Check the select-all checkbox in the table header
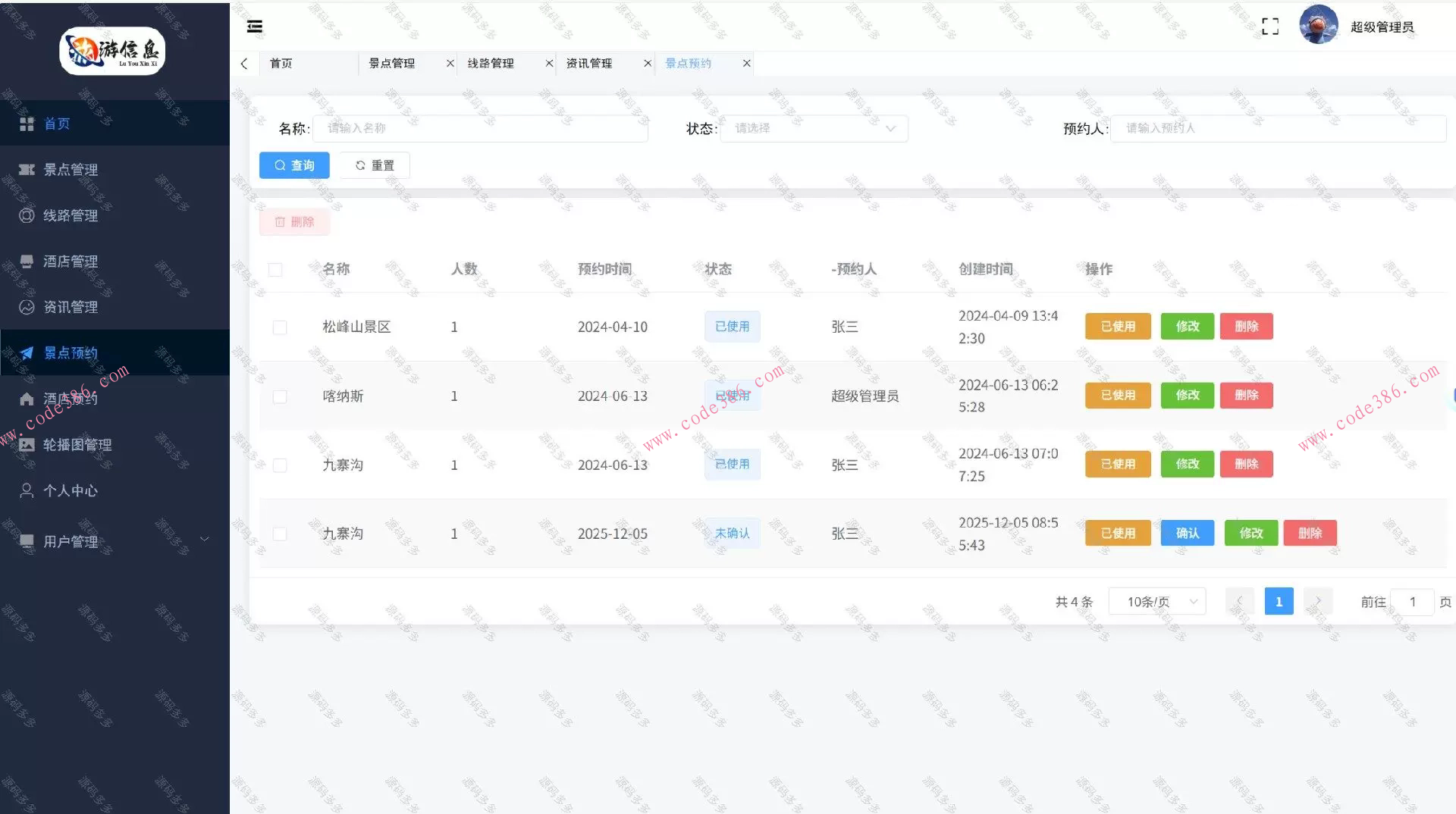 point(275,269)
